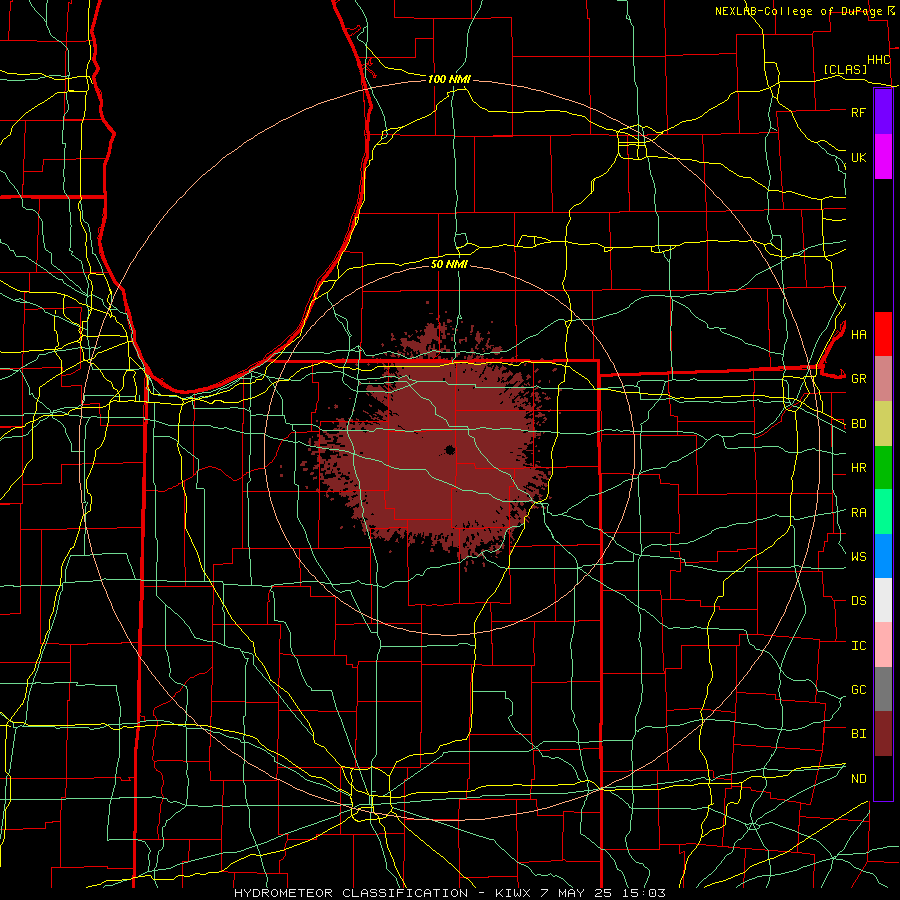Click the "BD" legend label

858,424
